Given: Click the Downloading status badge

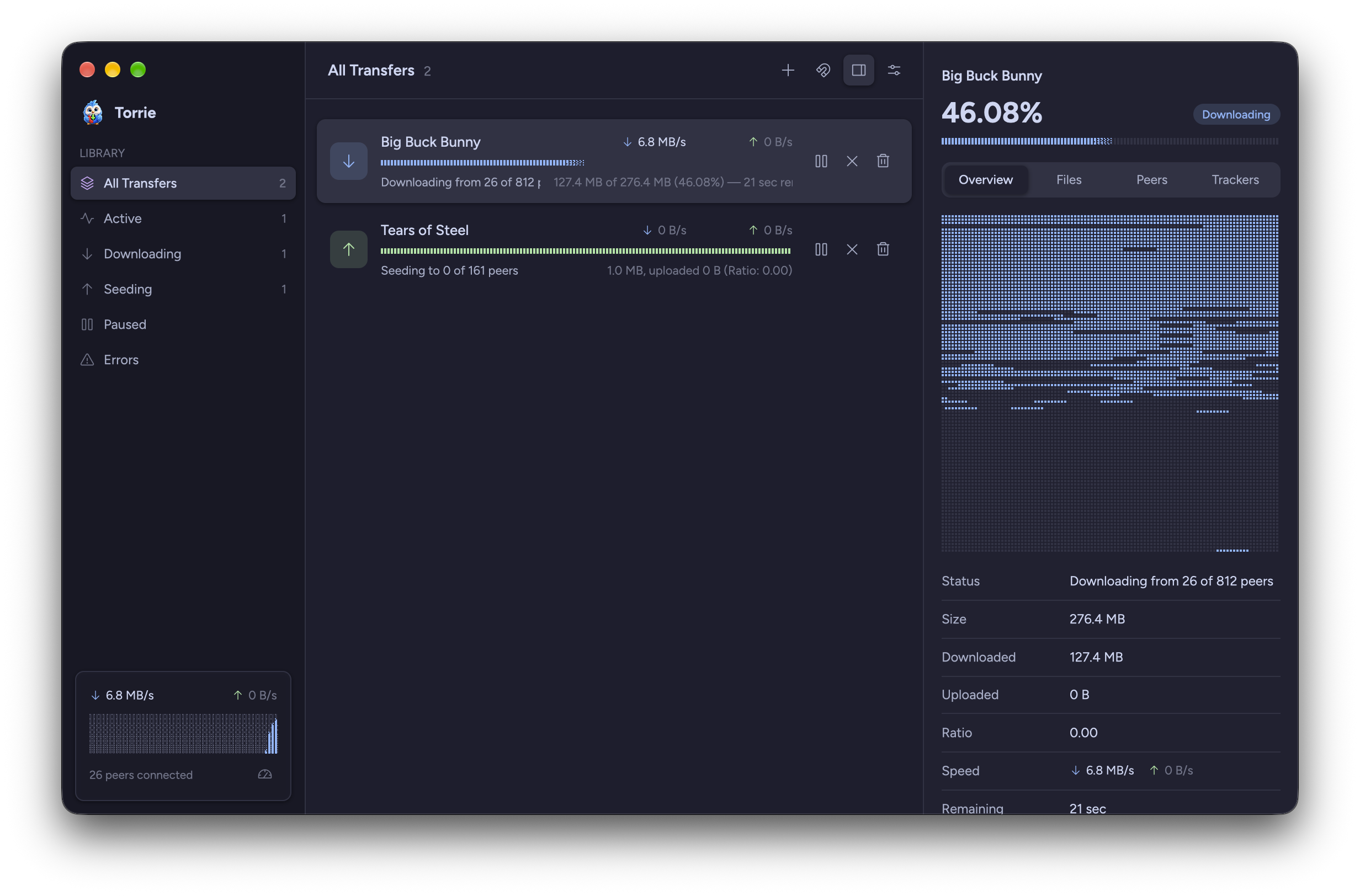Looking at the screenshot, I should [x=1236, y=114].
